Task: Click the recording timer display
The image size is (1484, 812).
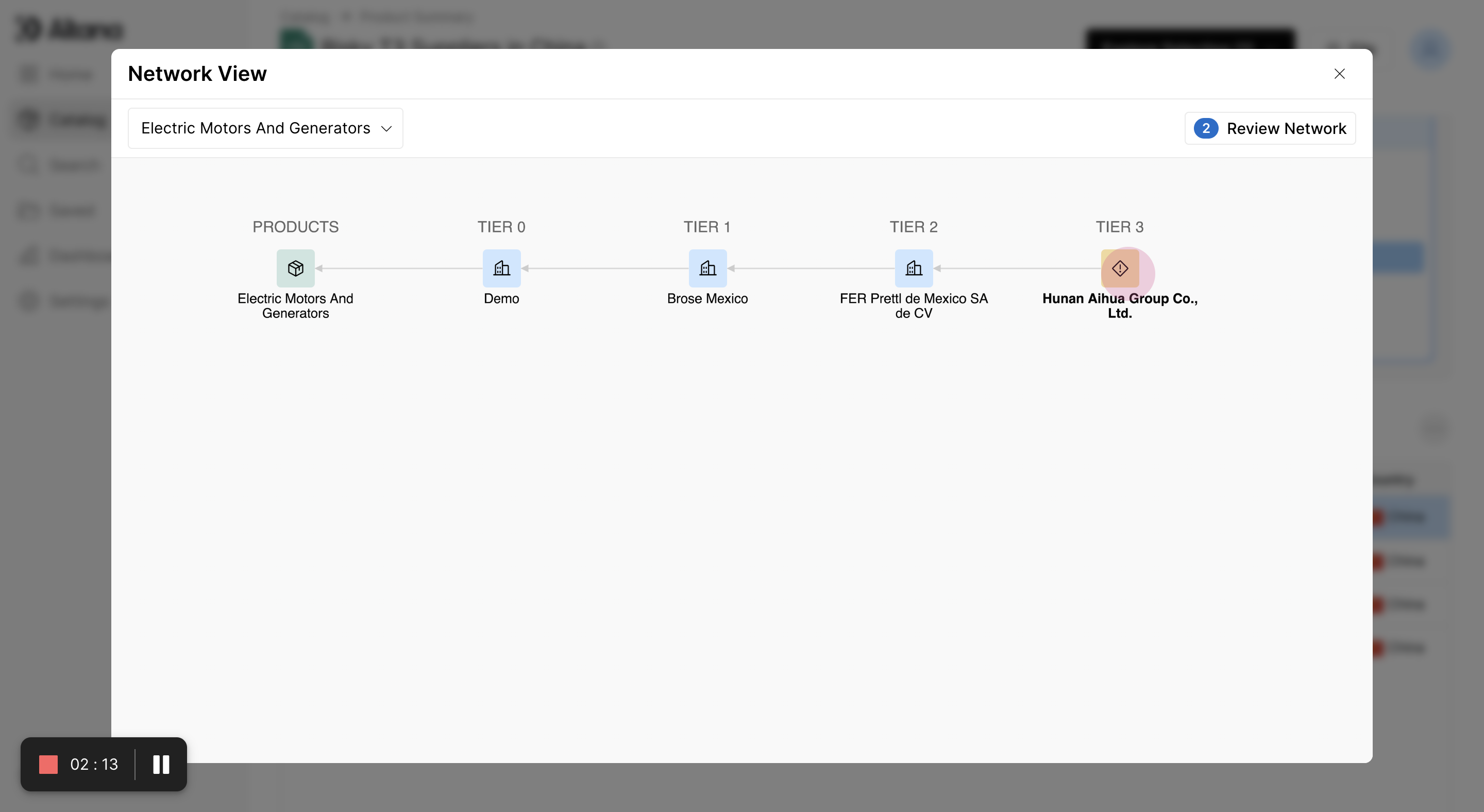Action: click(94, 764)
